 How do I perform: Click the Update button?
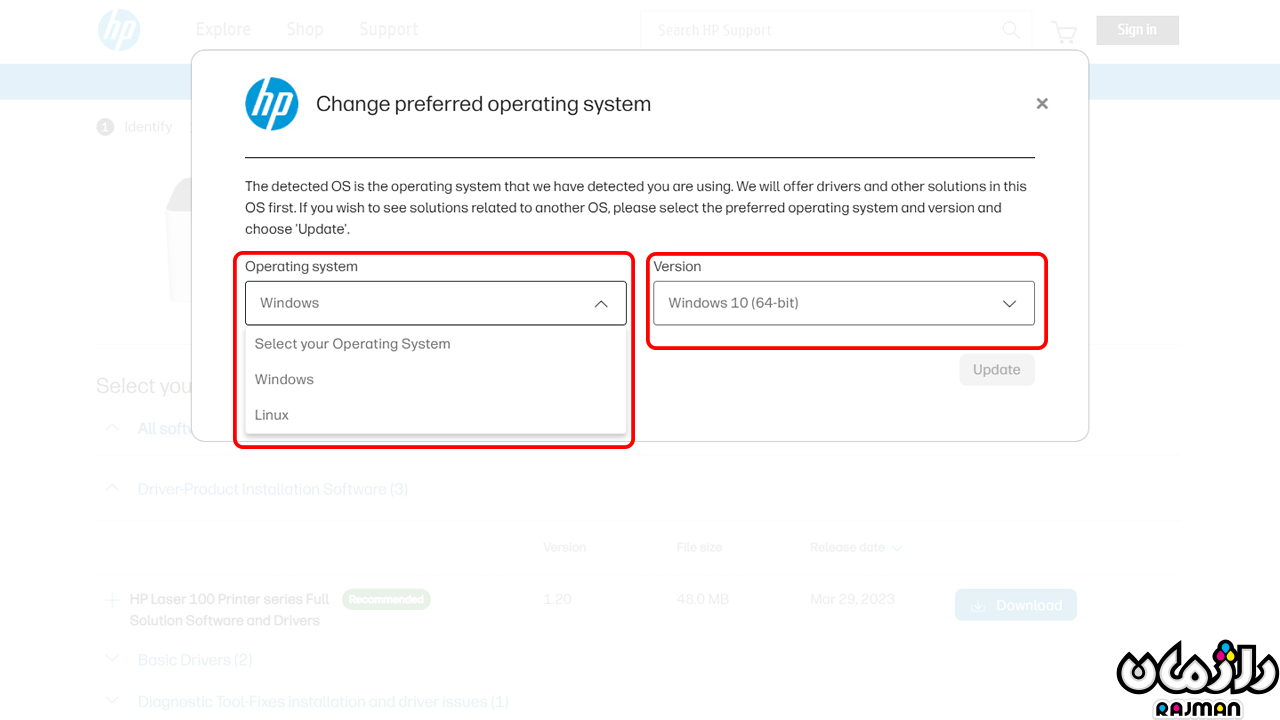[x=997, y=370]
